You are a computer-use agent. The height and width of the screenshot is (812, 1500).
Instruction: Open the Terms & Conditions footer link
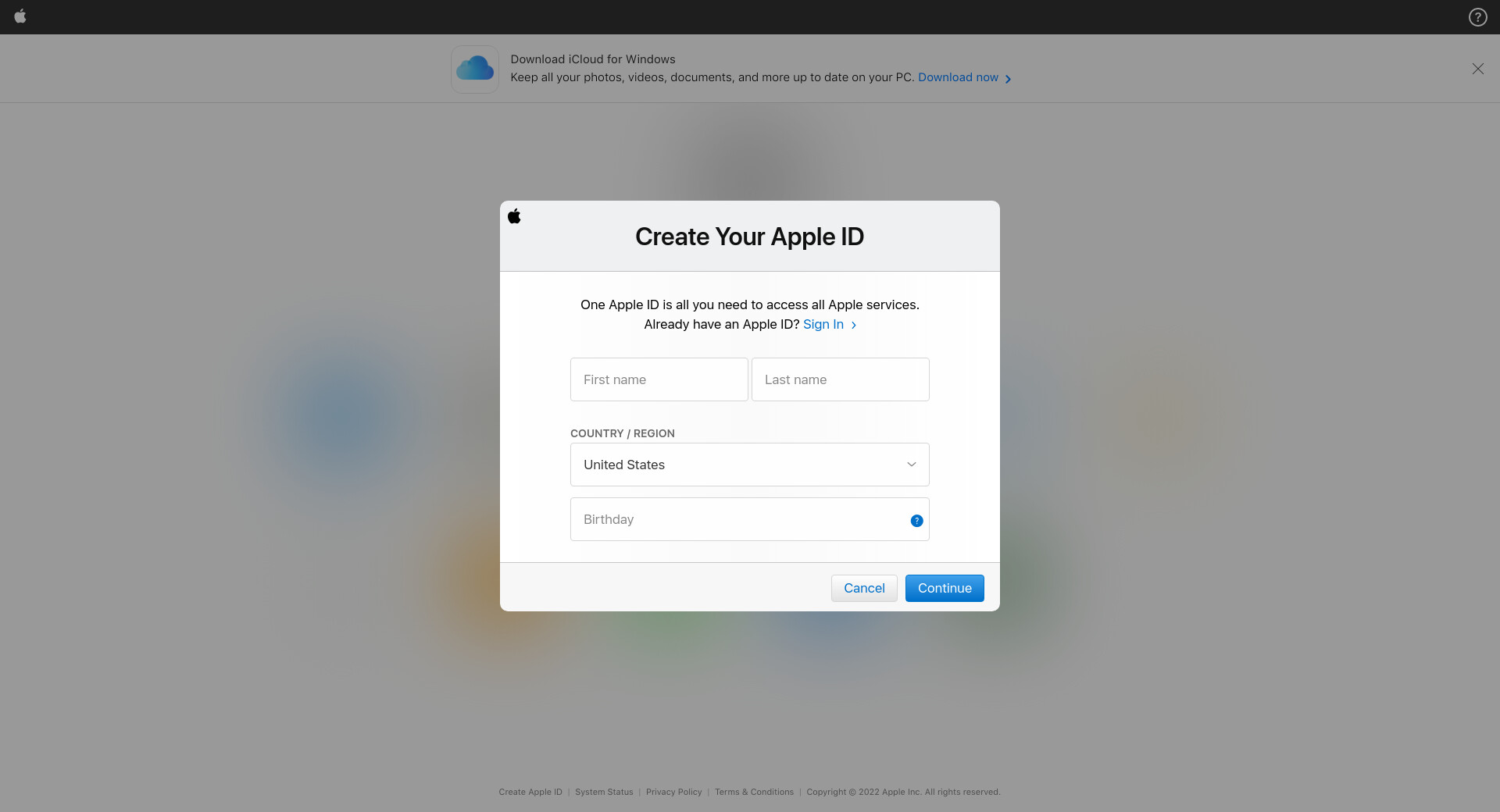(x=754, y=792)
